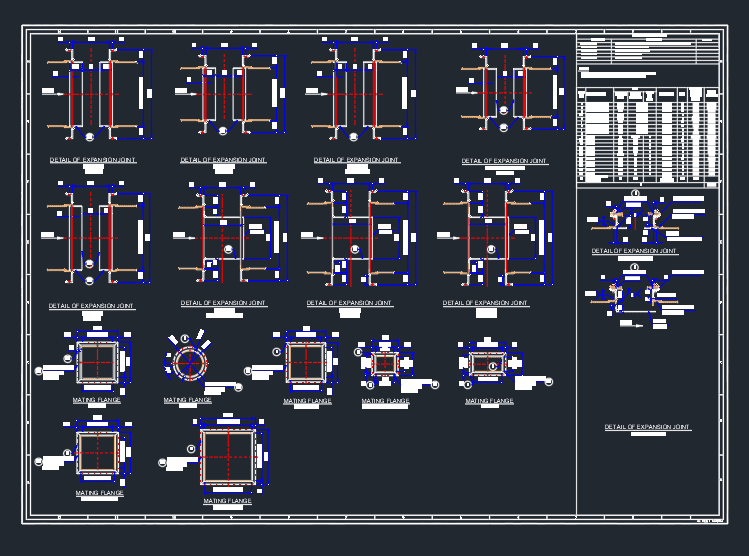
Task: Select the DETAIL OF EXPANSION JOINT title in the empty side panel
Action: tap(647, 427)
